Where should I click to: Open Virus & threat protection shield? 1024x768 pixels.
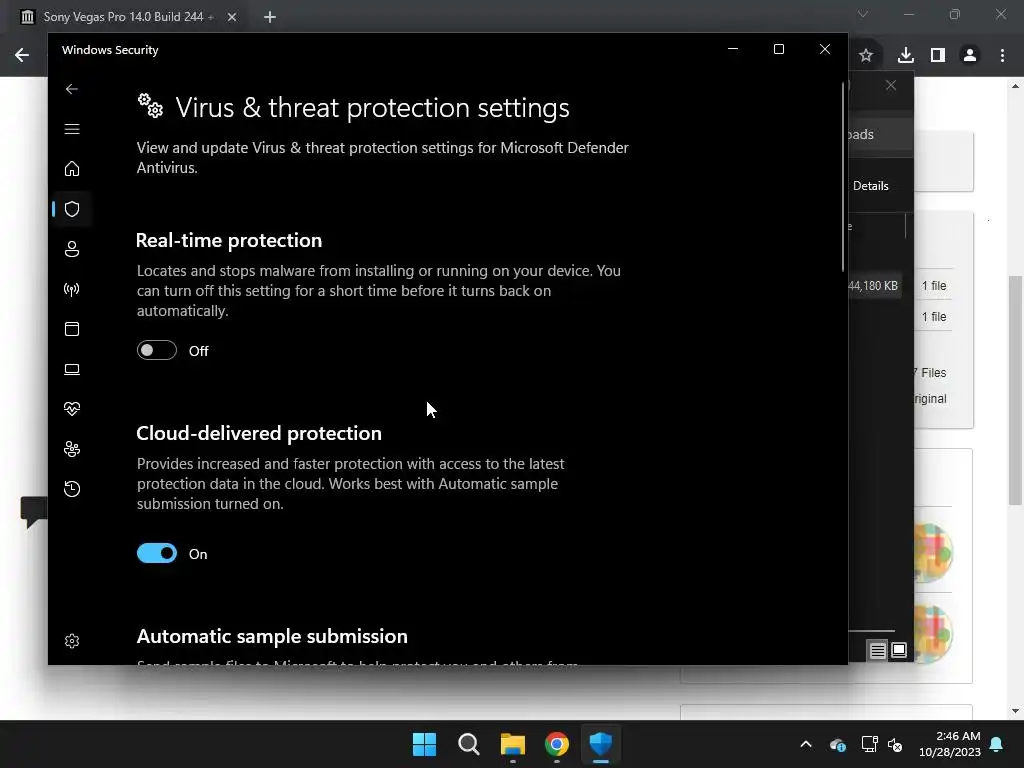(72, 209)
